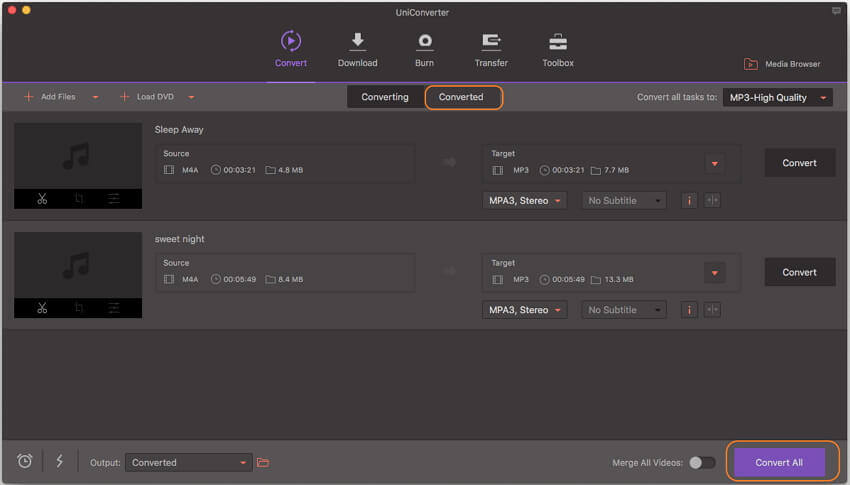This screenshot has height=485, width=850.
Task: Open the Transfer section
Action: click(x=491, y=50)
